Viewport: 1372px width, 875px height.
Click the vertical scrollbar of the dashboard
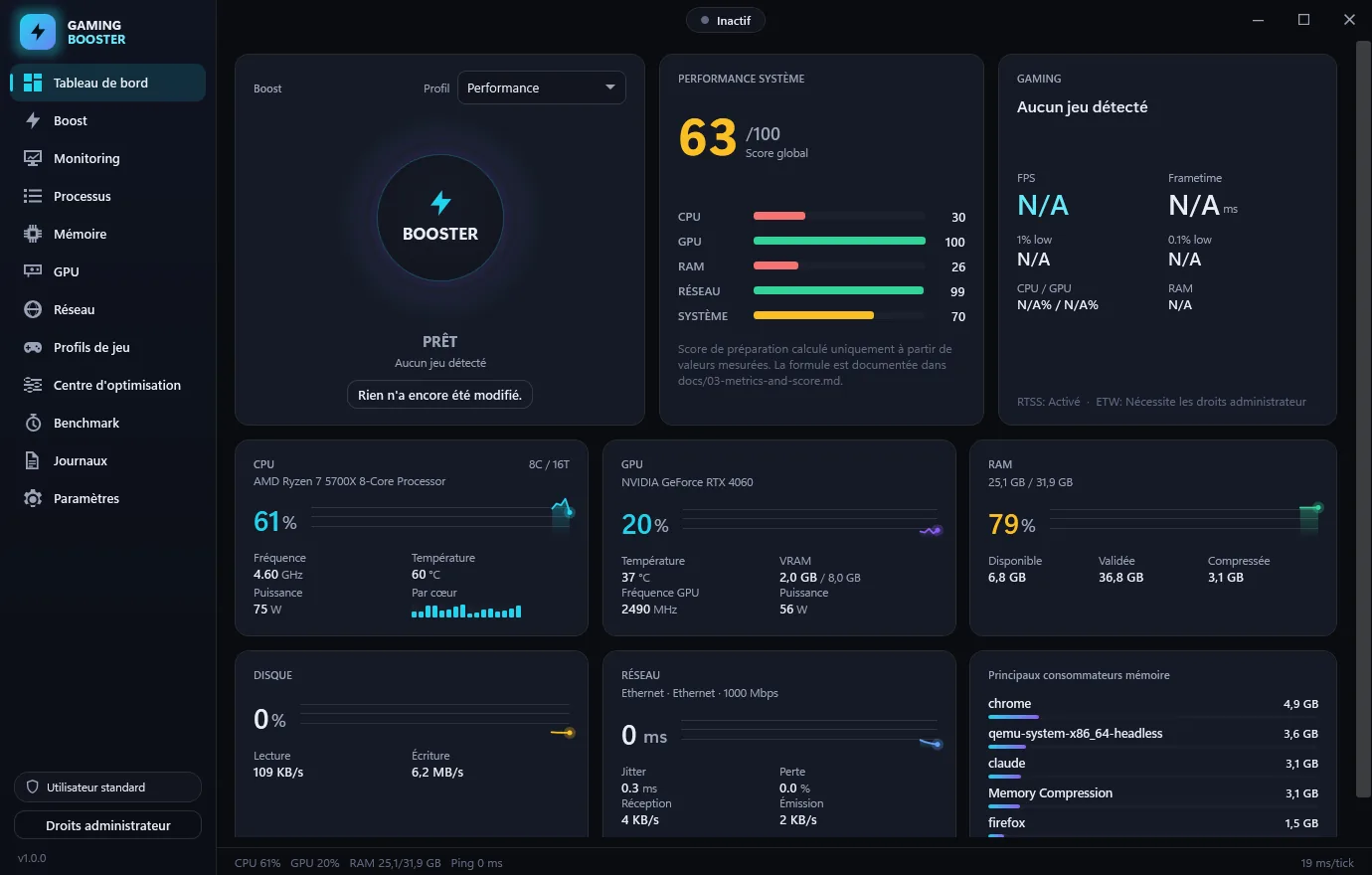click(1364, 418)
